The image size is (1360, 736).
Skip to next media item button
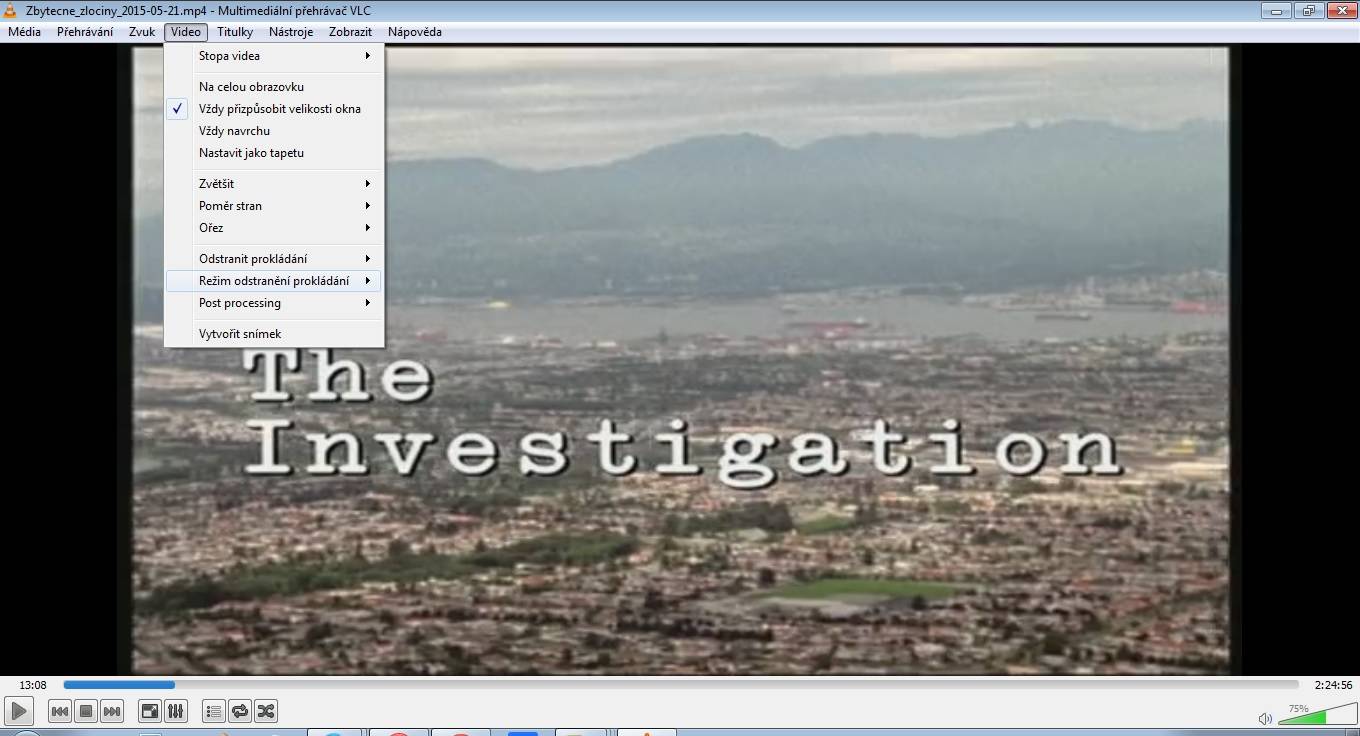tap(112, 711)
